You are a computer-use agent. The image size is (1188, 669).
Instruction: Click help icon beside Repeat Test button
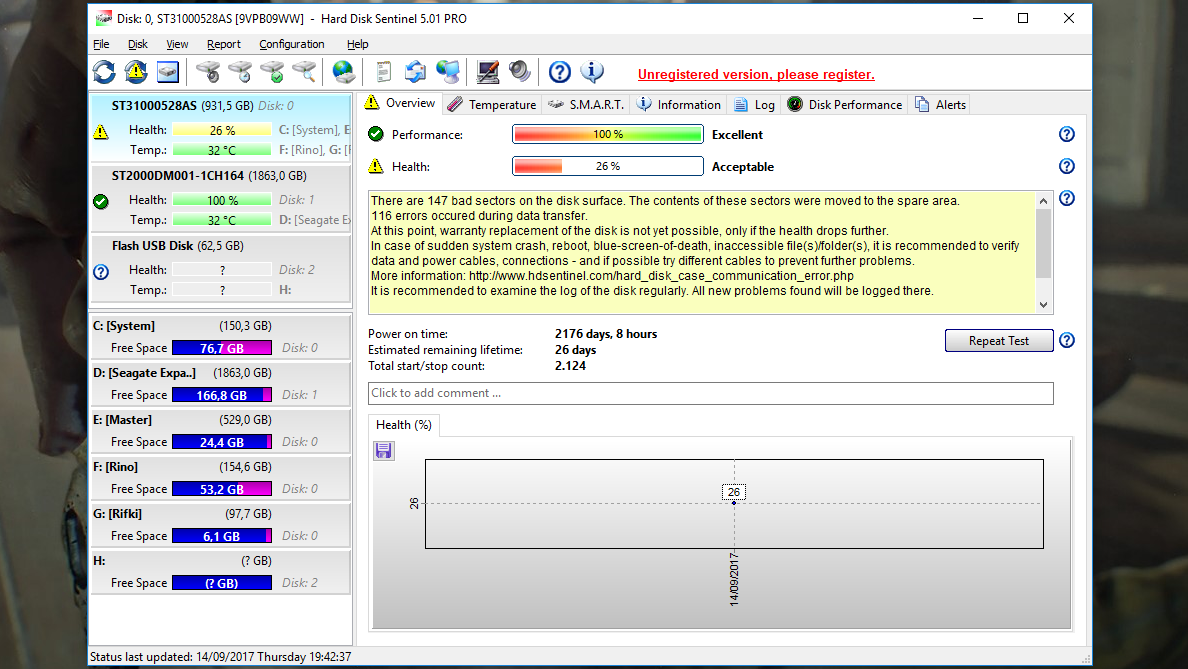1067,340
